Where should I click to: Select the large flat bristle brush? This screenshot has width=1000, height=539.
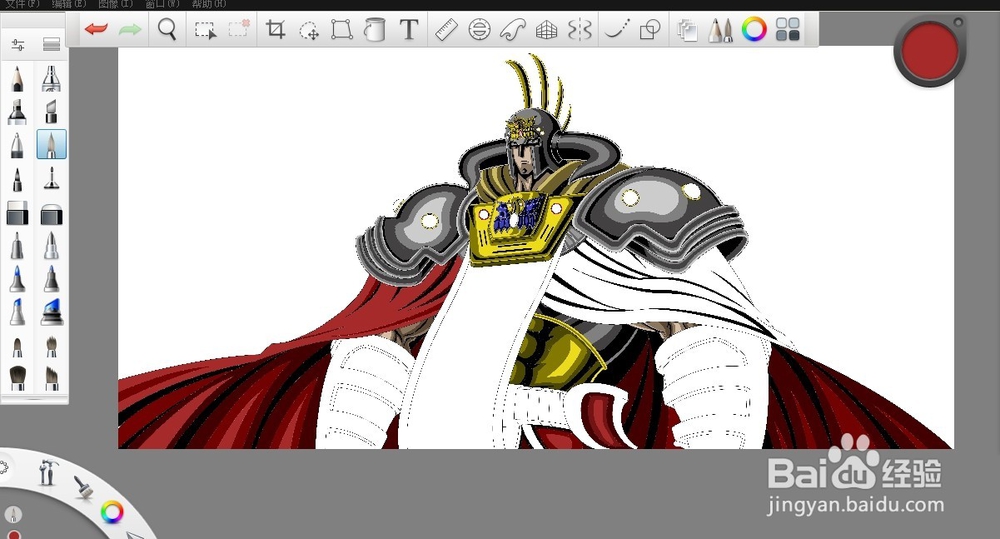tap(17, 378)
